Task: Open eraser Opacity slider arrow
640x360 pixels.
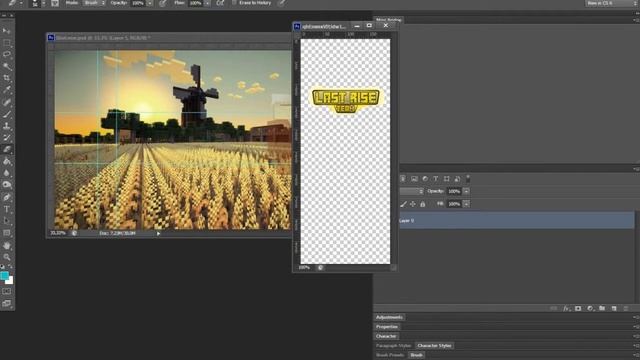Action: pos(150,3)
